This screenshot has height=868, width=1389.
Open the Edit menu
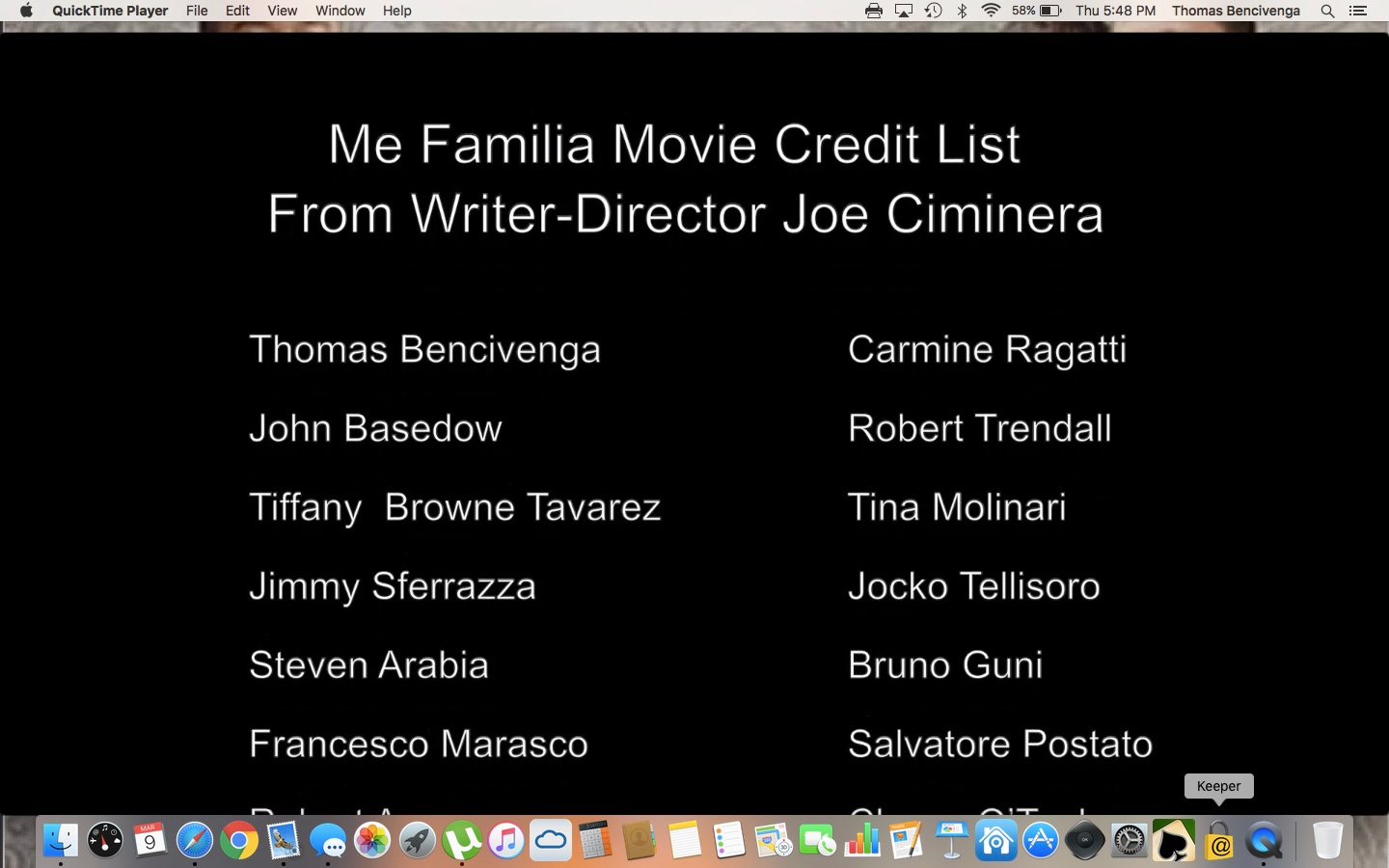237,11
